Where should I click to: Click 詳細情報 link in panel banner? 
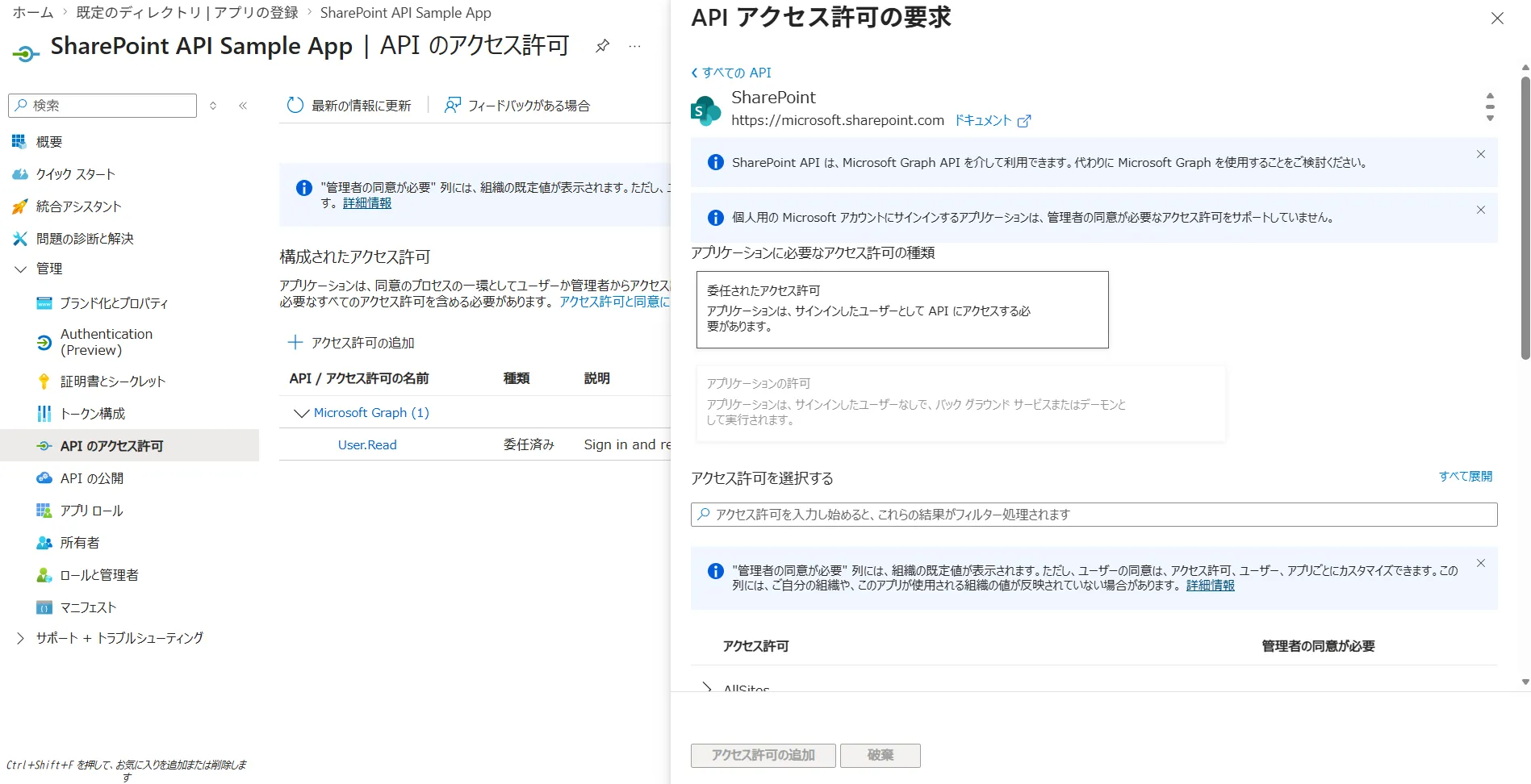point(1210,586)
